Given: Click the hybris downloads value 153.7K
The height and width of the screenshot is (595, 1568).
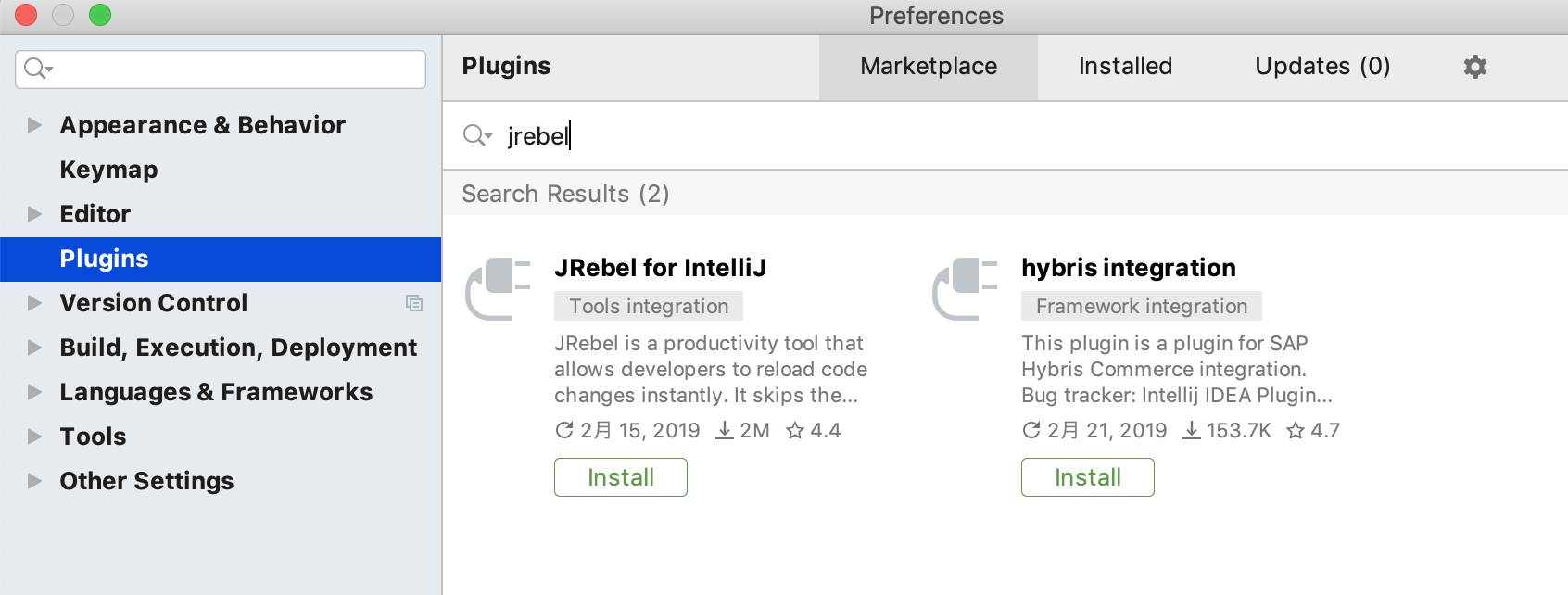Looking at the screenshot, I should [x=1239, y=431].
